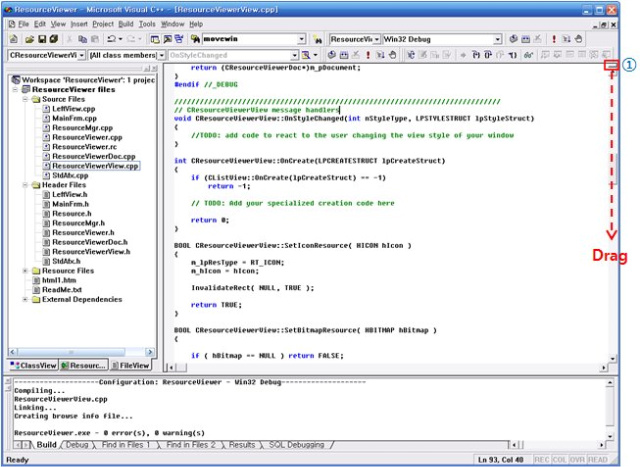The image size is (640, 467).
Task: Click workspace pane scroll right arrow
Action: click(150, 352)
